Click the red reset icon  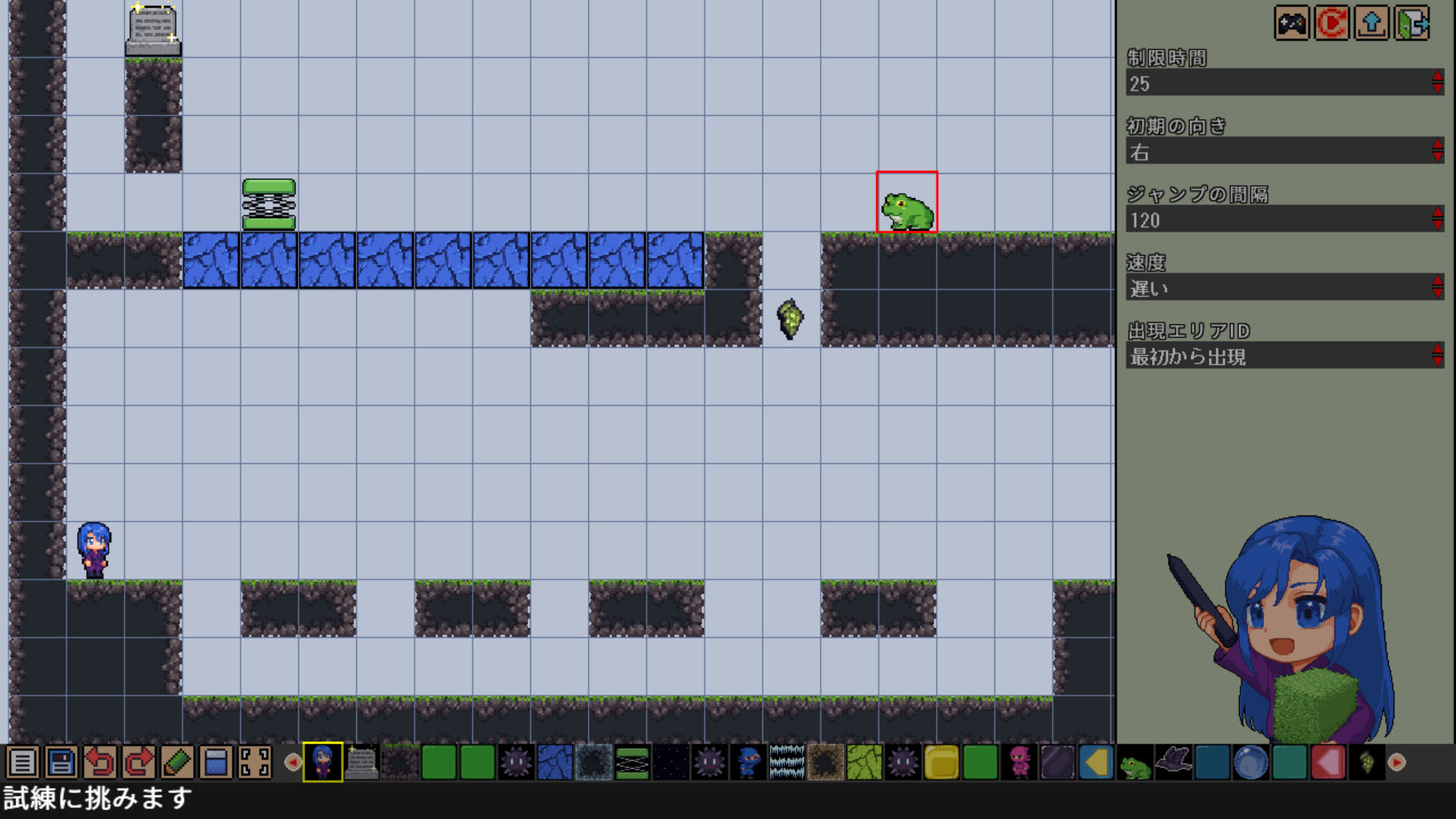coord(1332,24)
